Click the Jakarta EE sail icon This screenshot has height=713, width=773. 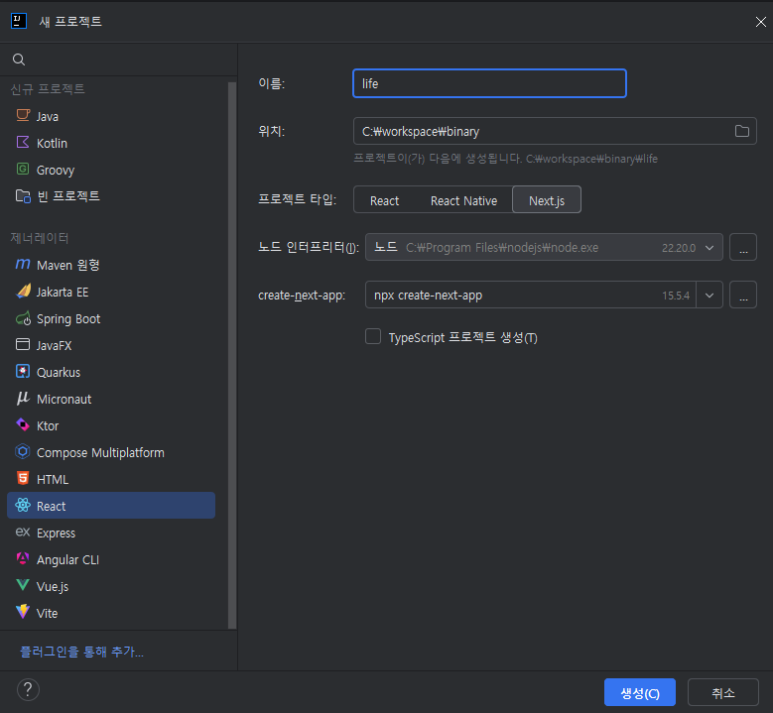click(x=23, y=291)
